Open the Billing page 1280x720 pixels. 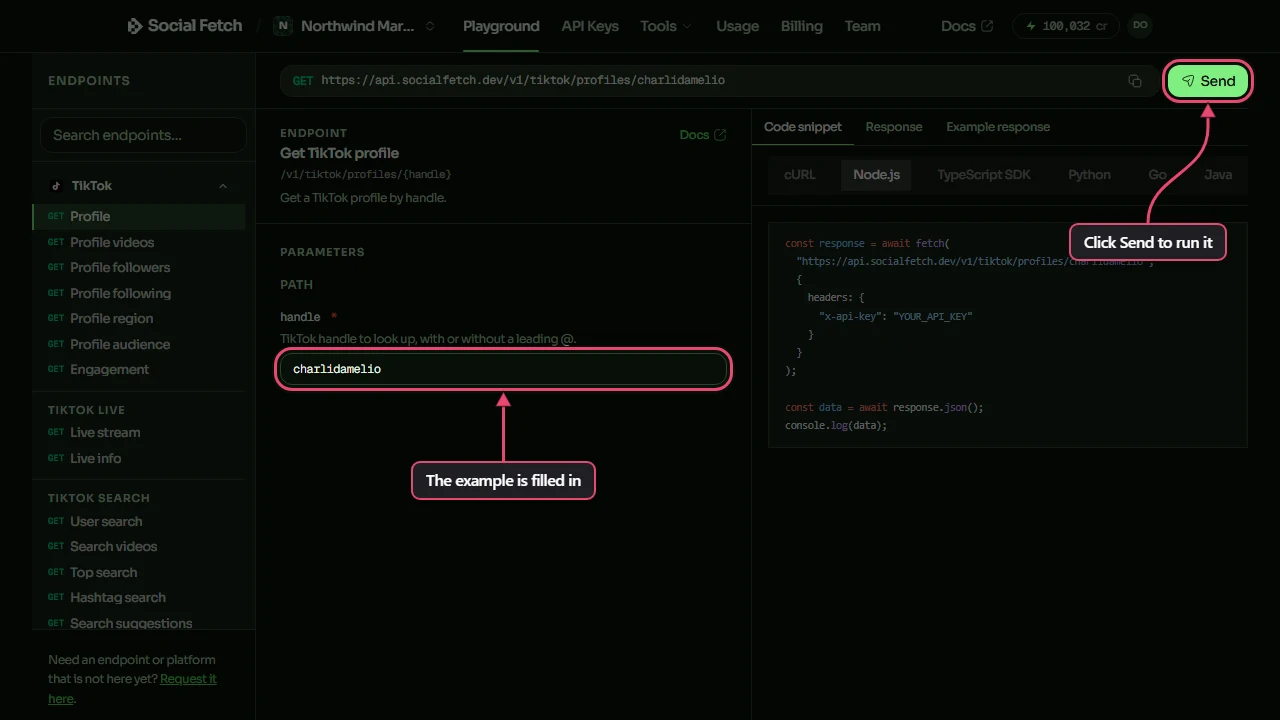802,26
